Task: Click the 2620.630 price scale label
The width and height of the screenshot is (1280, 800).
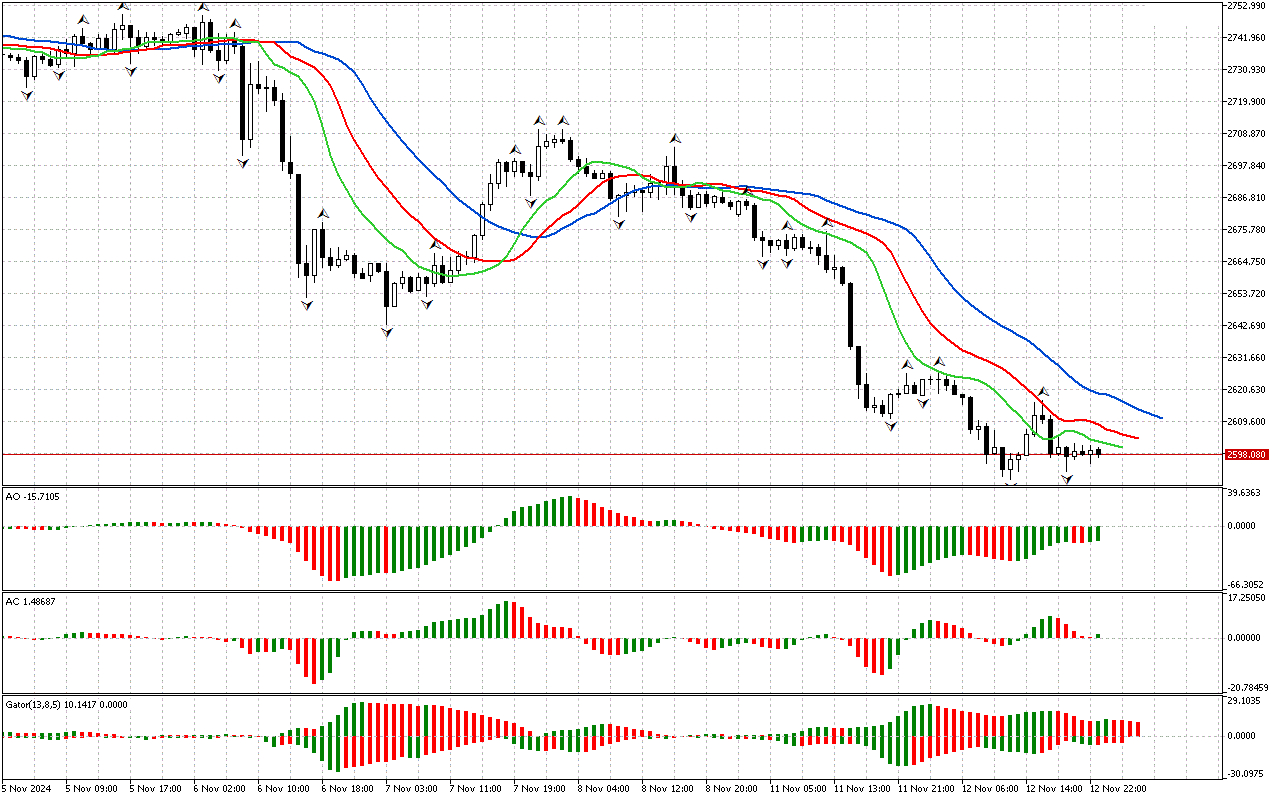Action: (1246, 390)
